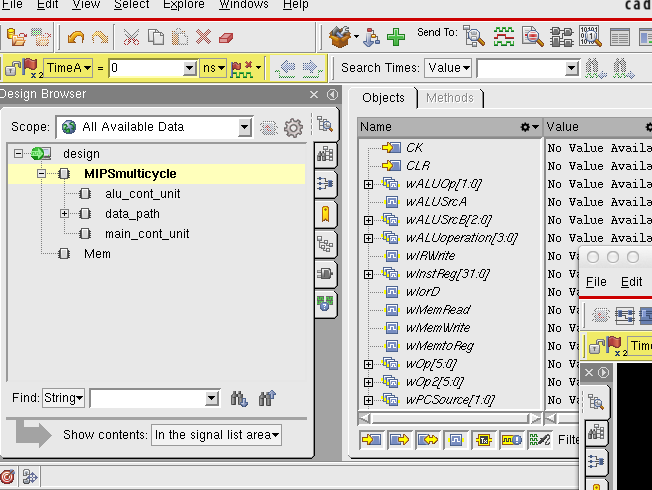Click the green plus icon in toolbar

[x=396, y=37]
